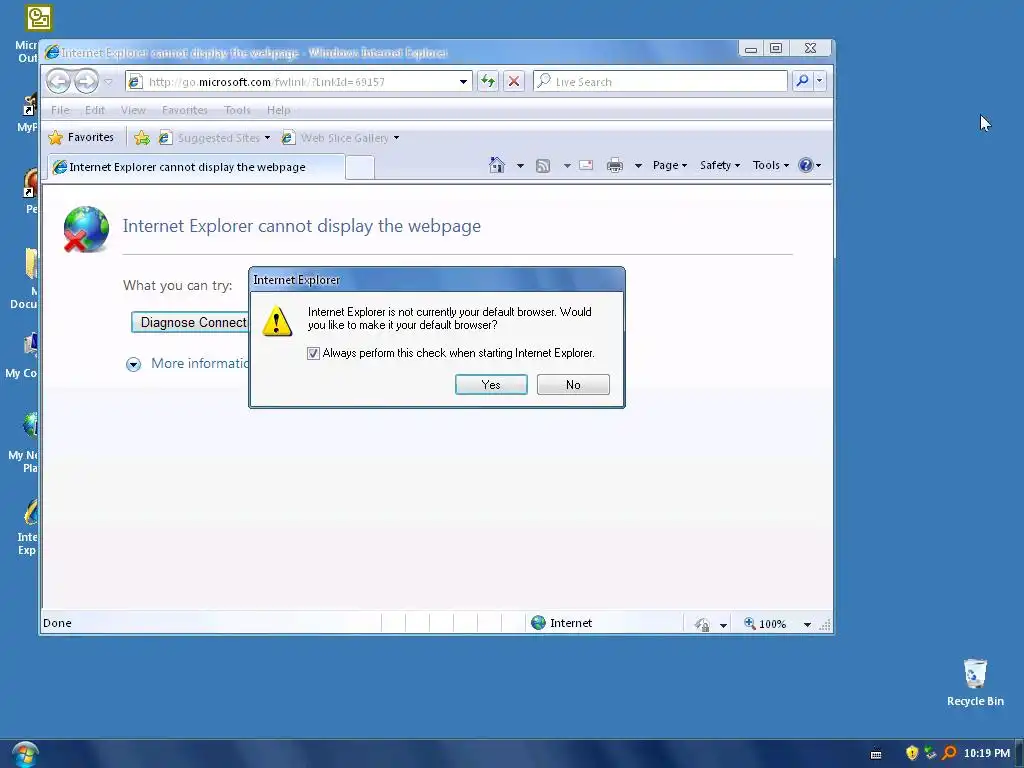Open Web Slice Gallery dropdown
The width and height of the screenshot is (1024, 768).
point(340,138)
